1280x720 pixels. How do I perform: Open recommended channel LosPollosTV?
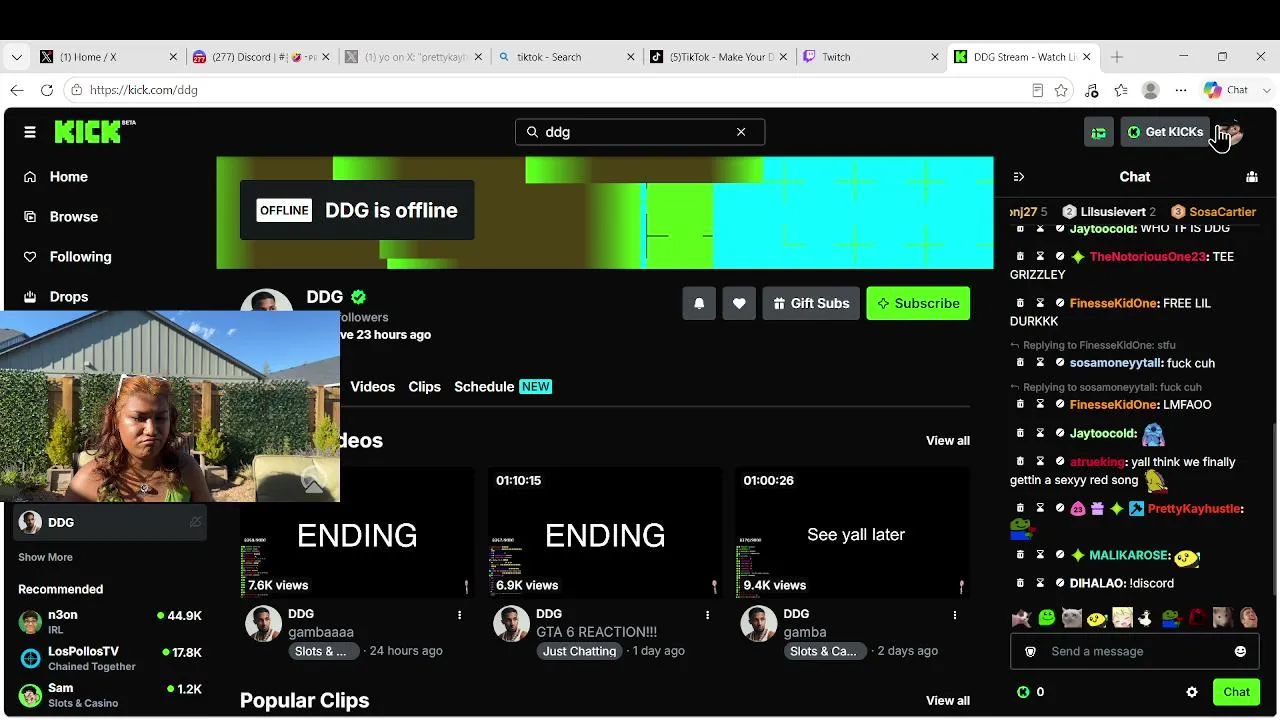point(110,659)
